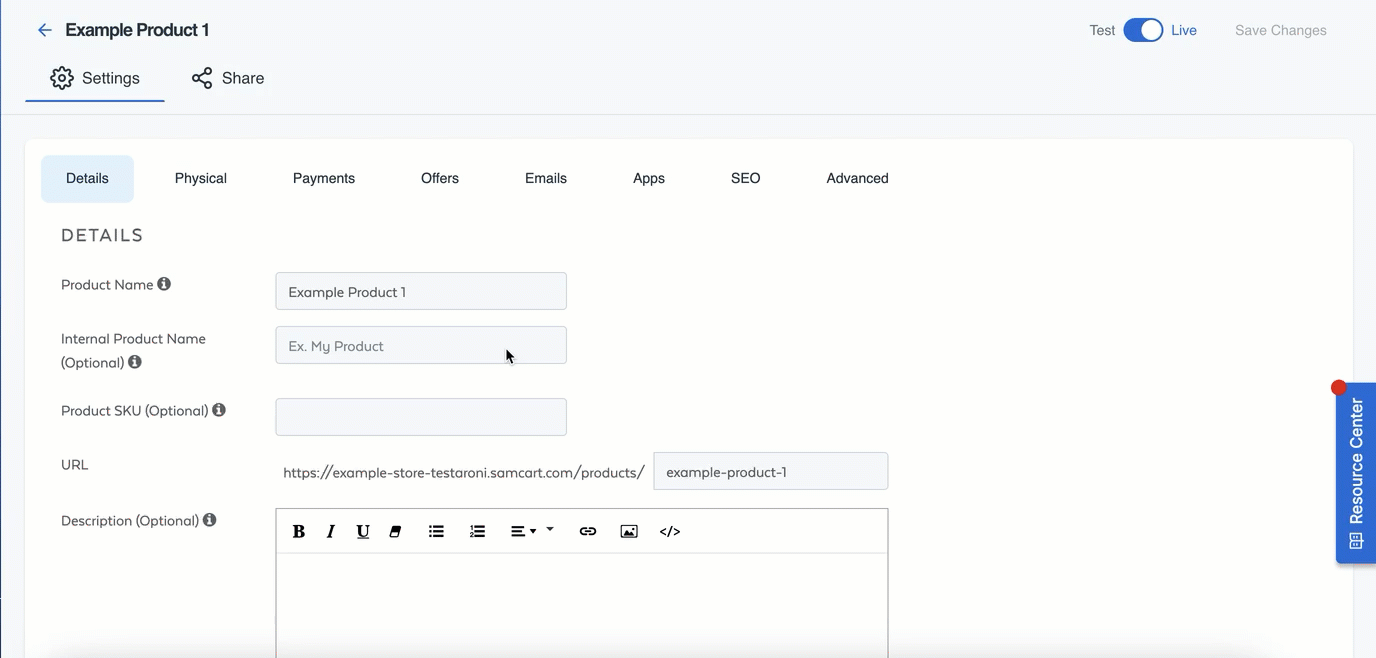Click the store URL prefix text
Image resolution: width=1376 pixels, height=658 pixels.
coord(464,472)
